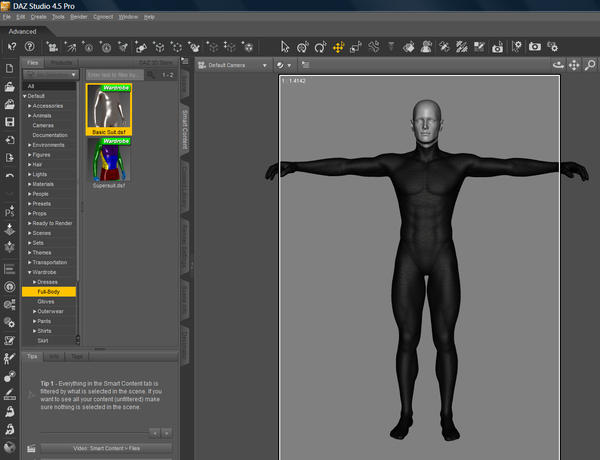
Task: Select the Tips tab in lower panel
Action: coord(32,356)
